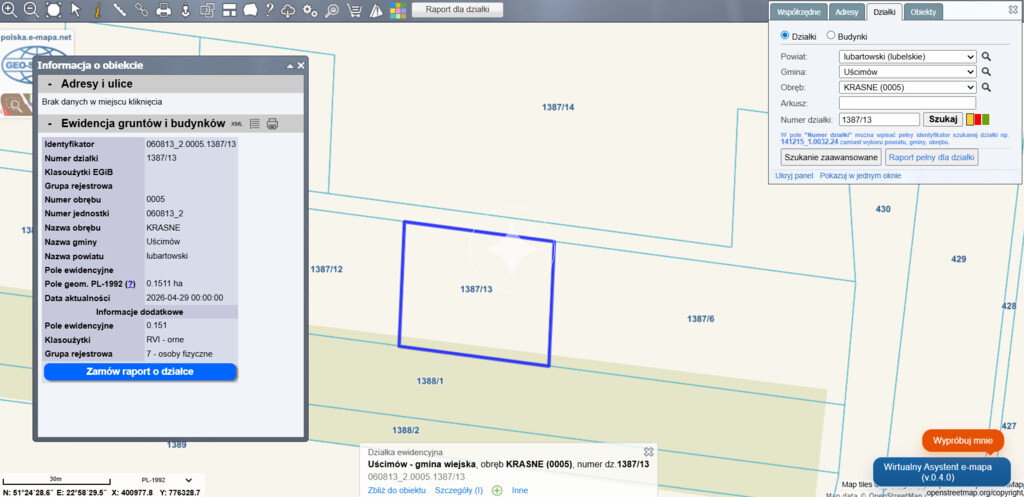The image size is (1024, 497).
Task: Click the XML export icon
Action: [x=237, y=124]
